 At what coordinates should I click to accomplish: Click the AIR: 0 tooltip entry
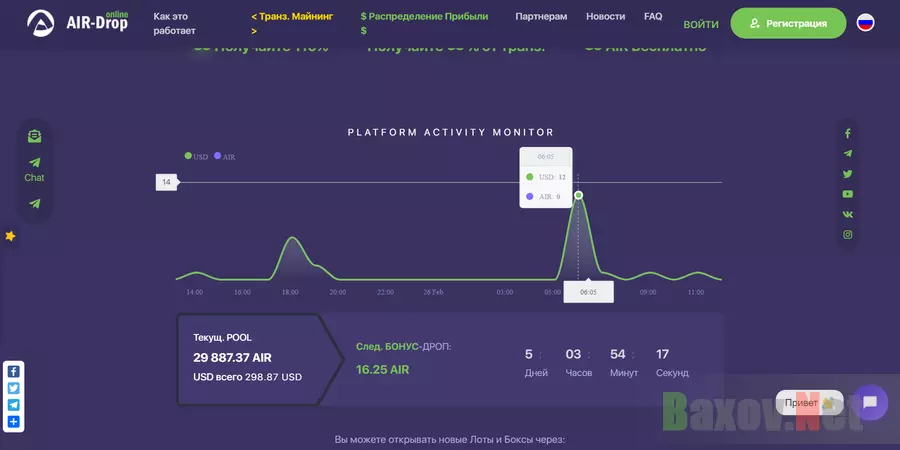point(543,196)
